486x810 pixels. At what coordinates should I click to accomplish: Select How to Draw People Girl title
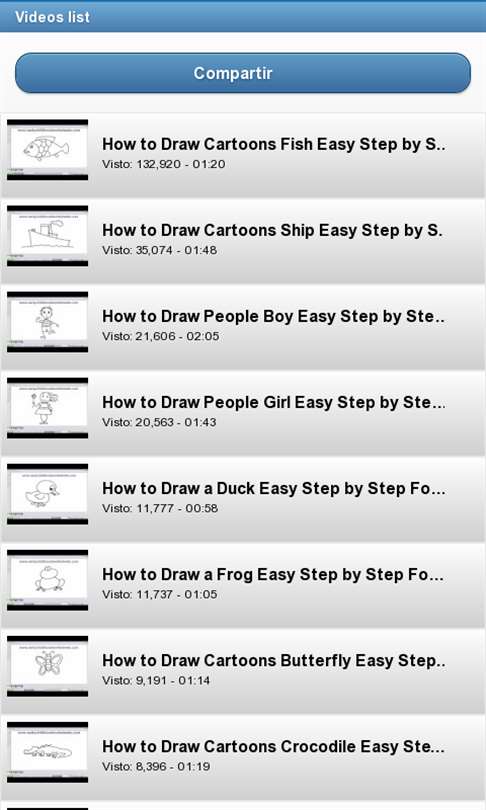[x=274, y=402]
